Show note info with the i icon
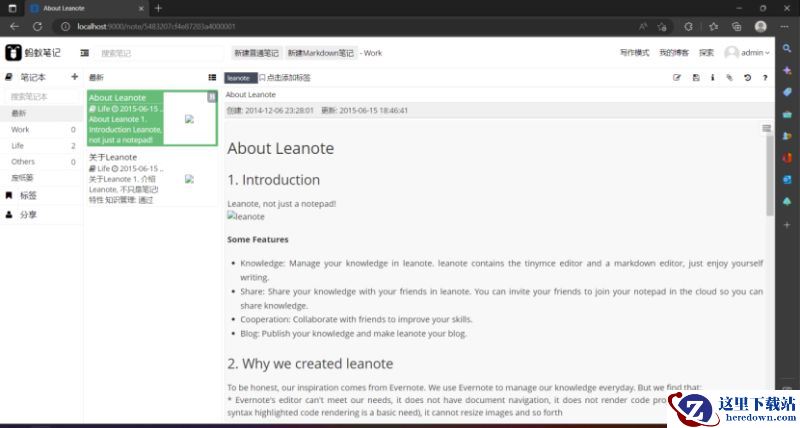Image resolution: width=800 pixels, height=428 pixels. point(712,78)
